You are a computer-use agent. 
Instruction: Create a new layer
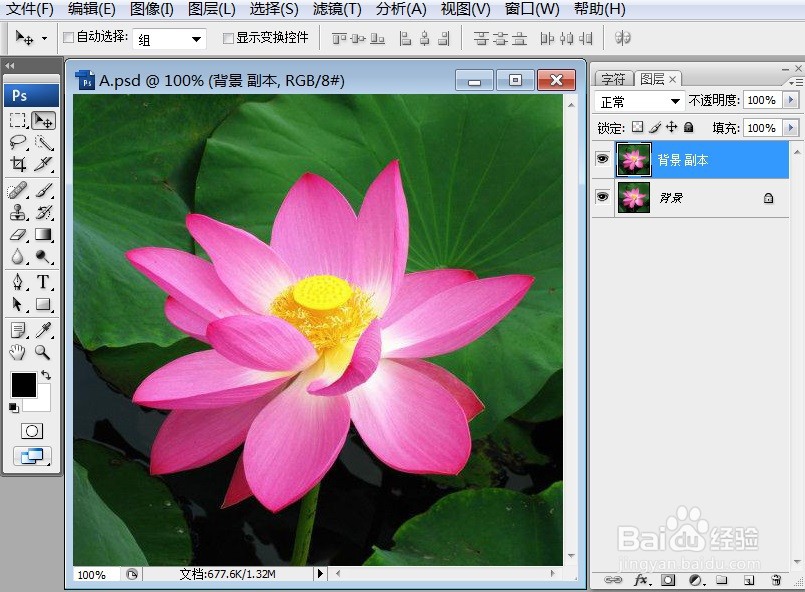click(x=749, y=580)
